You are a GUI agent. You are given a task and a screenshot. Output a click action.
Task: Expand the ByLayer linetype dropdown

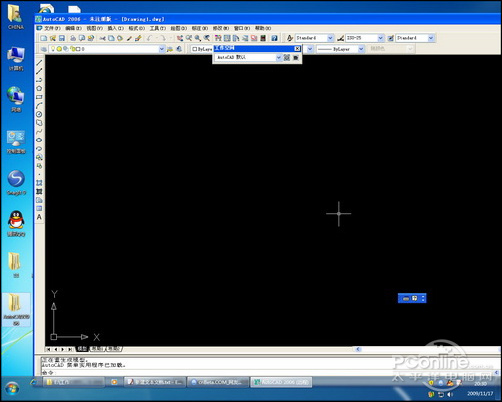(361, 49)
